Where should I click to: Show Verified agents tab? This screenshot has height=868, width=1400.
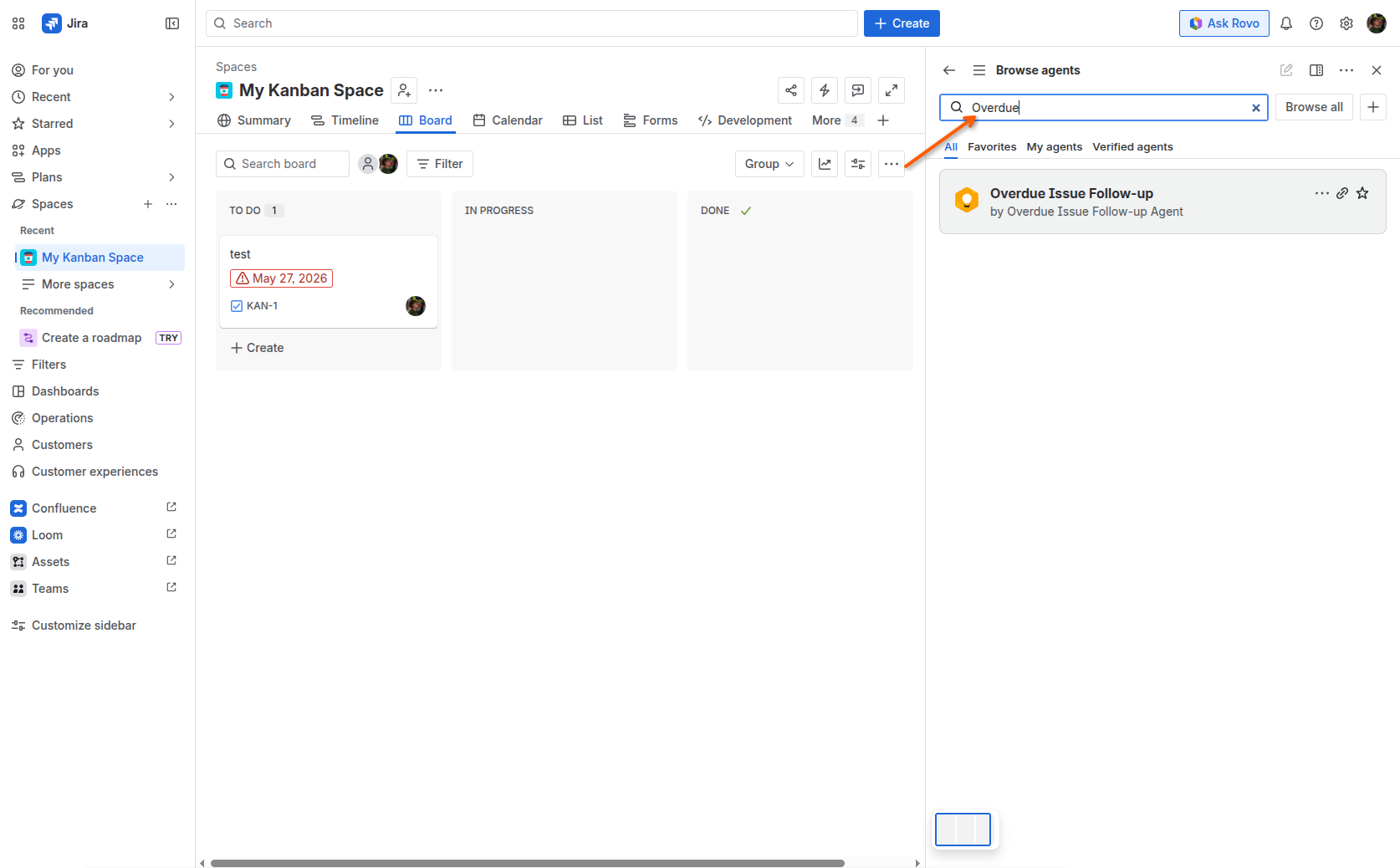pyautogui.click(x=1132, y=147)
